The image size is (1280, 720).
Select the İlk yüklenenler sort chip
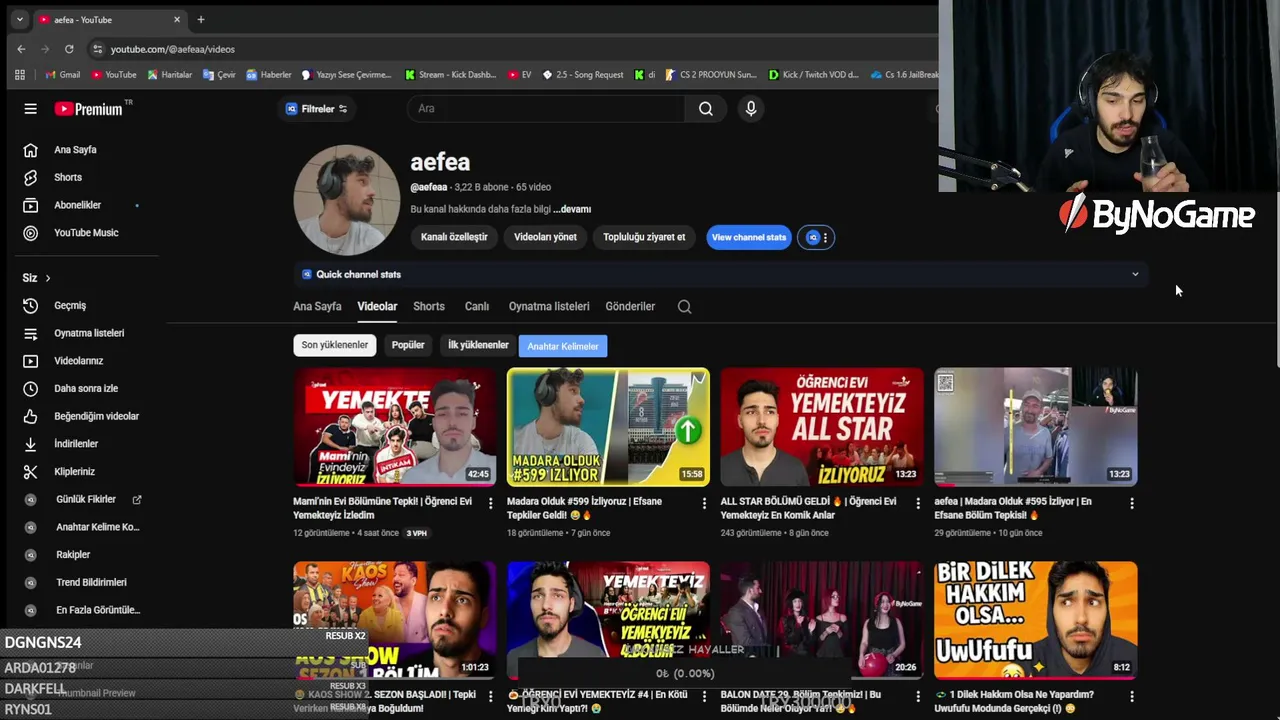point(478,345)
